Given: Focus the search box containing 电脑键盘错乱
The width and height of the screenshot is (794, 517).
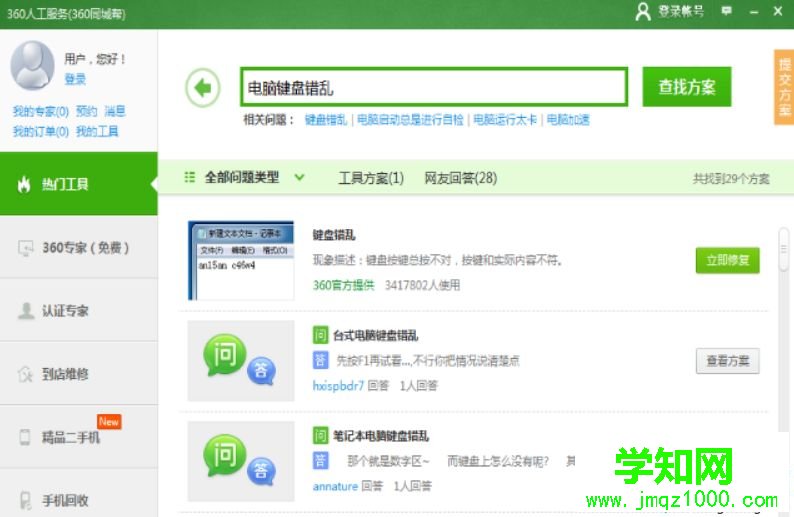Looking at the screenshot, I should tap(434, 87).
